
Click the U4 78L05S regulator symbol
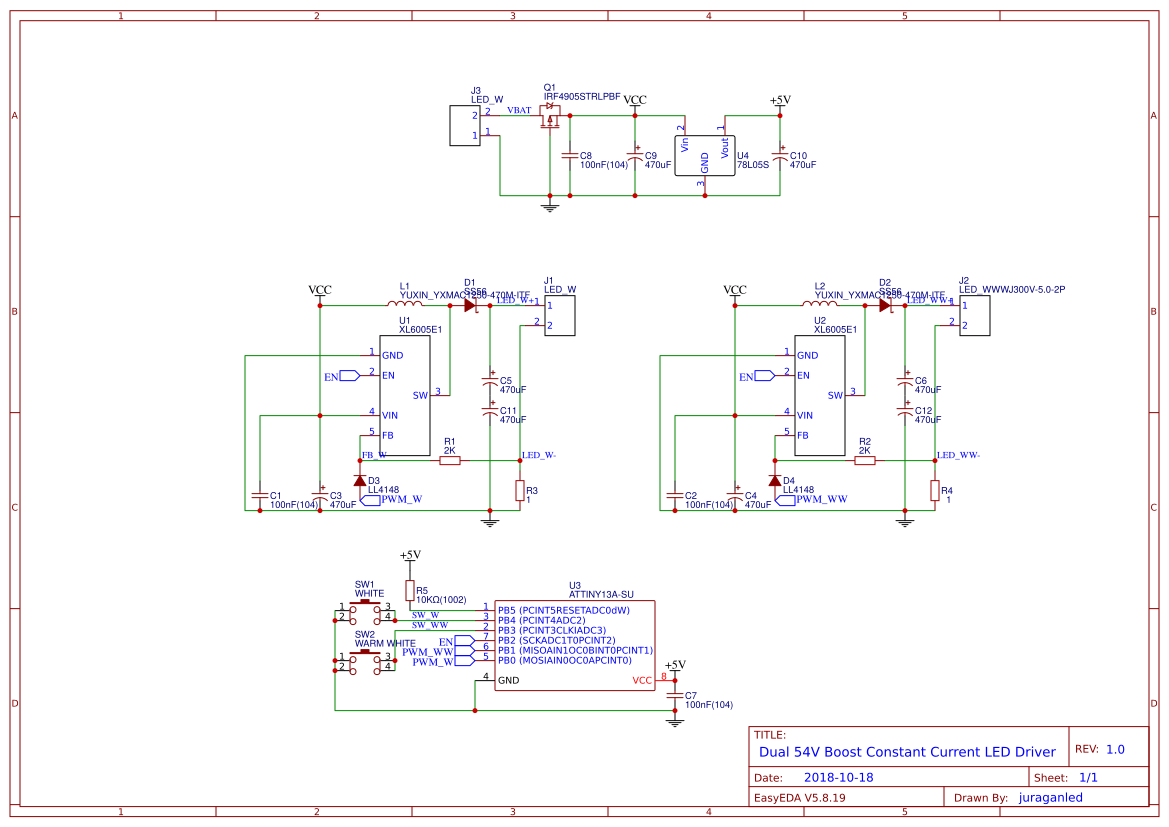coord(704,155)
